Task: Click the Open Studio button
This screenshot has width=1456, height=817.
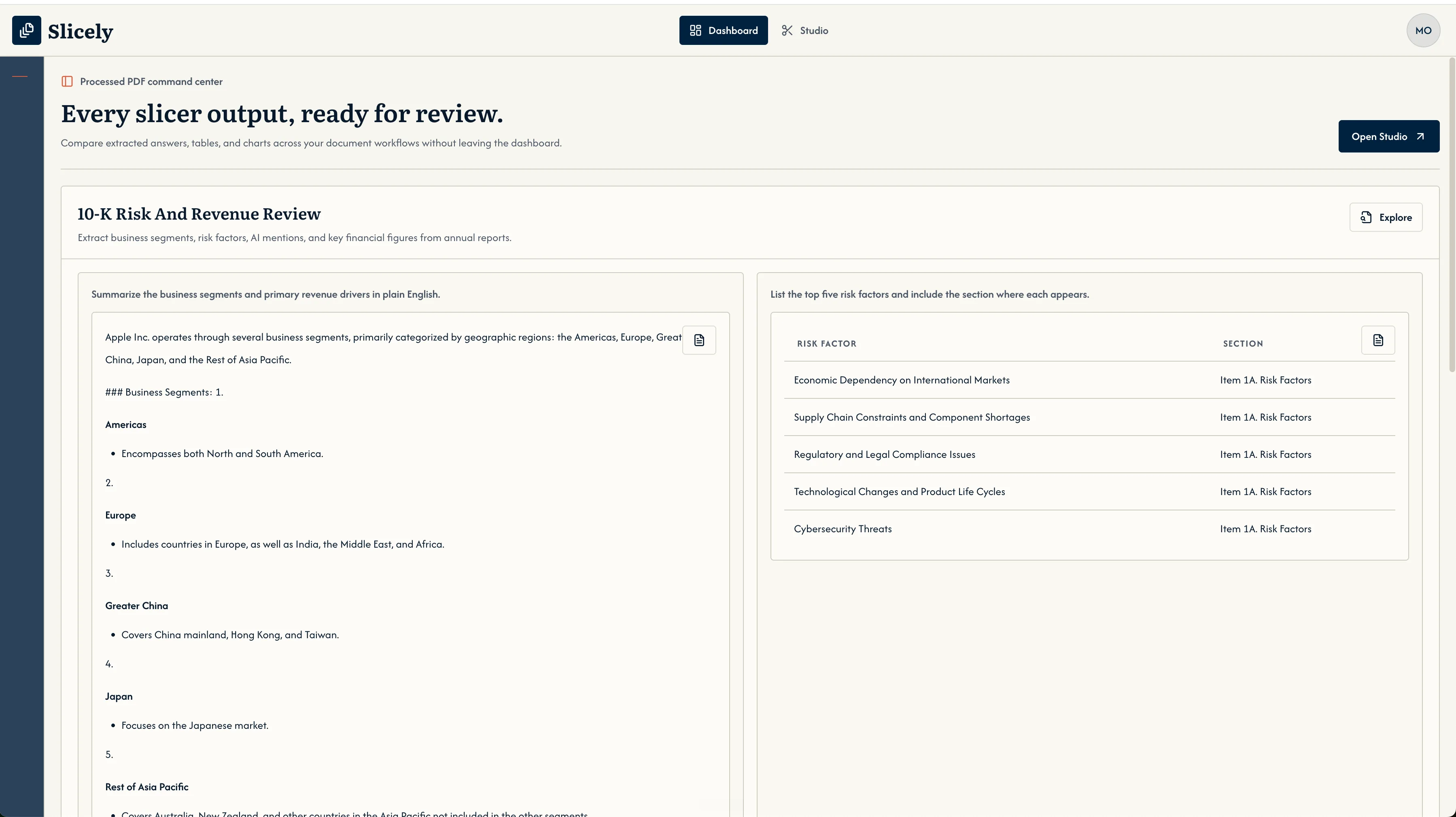Action: coord(1389,136)
